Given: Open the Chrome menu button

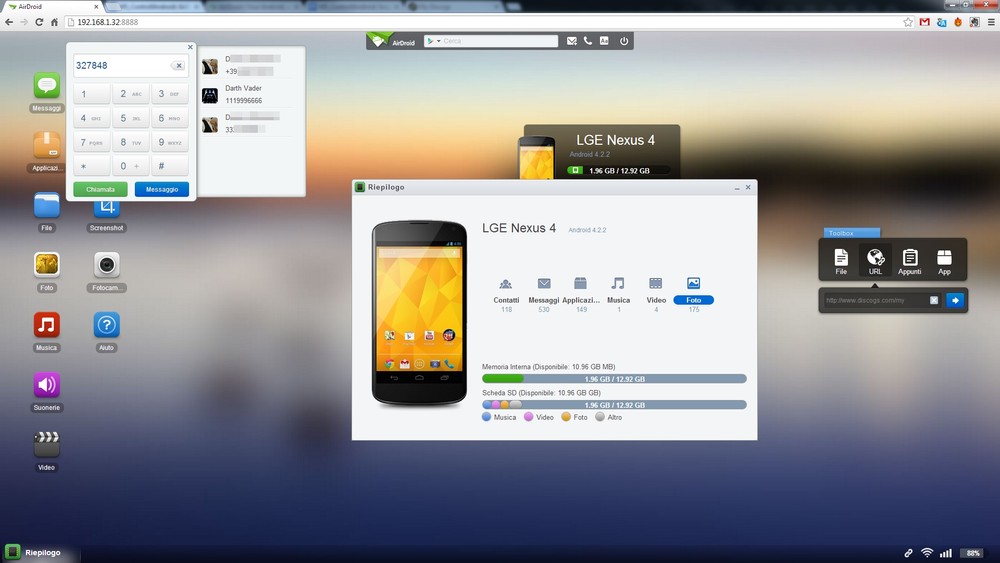Looking at the screenshot, I should coord(991,22).
